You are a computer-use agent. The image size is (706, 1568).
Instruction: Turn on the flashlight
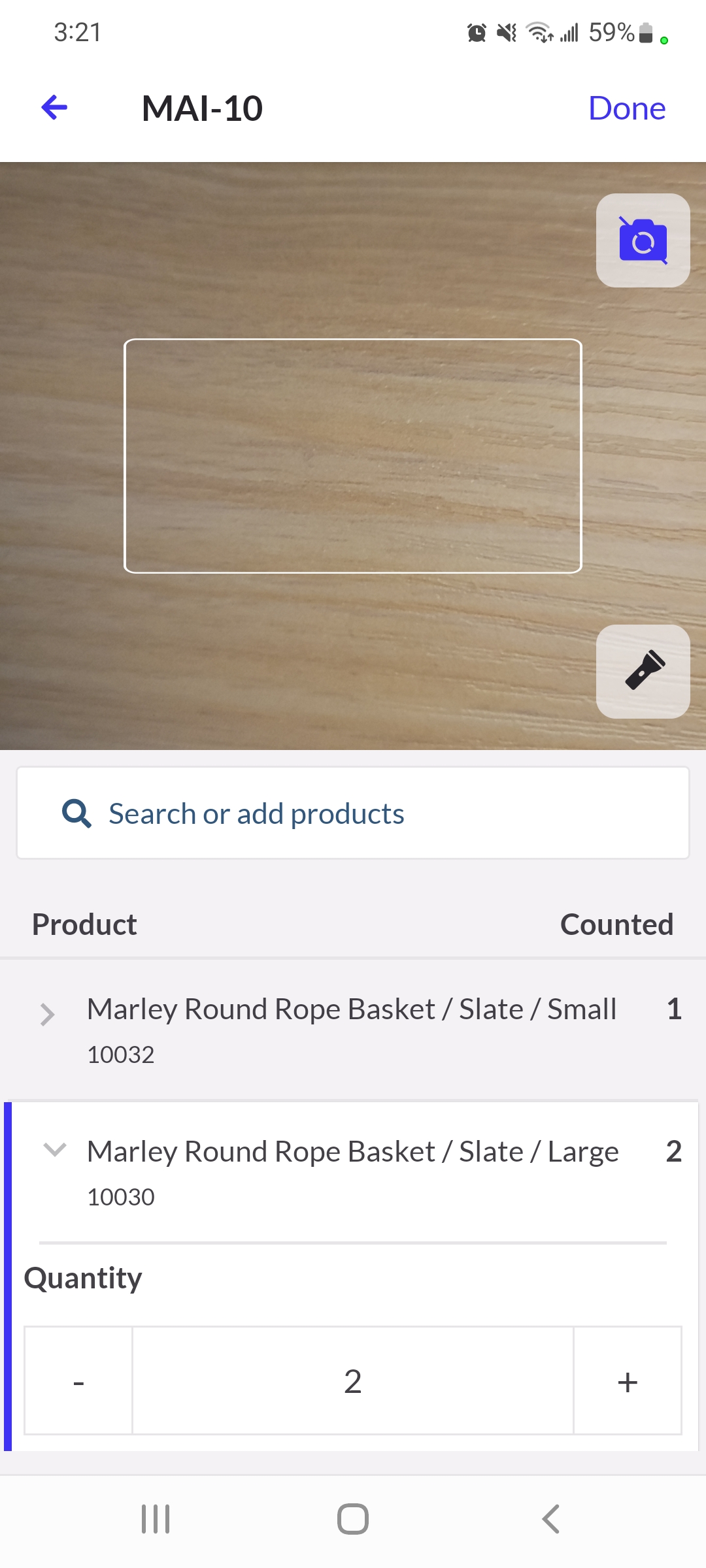coord(643,671)
